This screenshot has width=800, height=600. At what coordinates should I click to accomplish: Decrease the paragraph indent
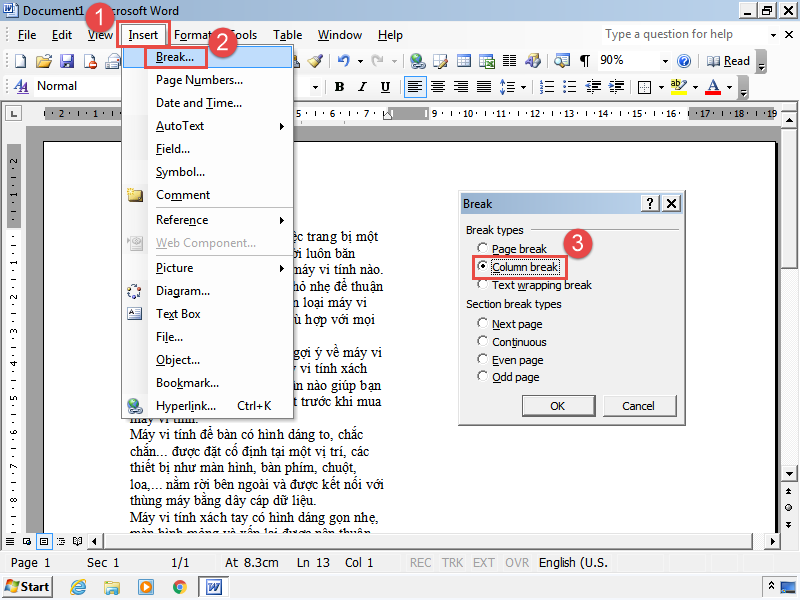(593, 87)
